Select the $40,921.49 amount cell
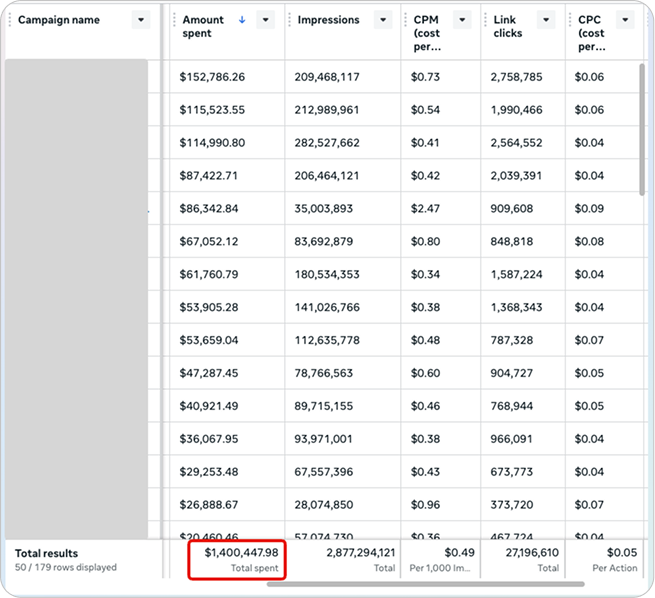 (209, 406)
